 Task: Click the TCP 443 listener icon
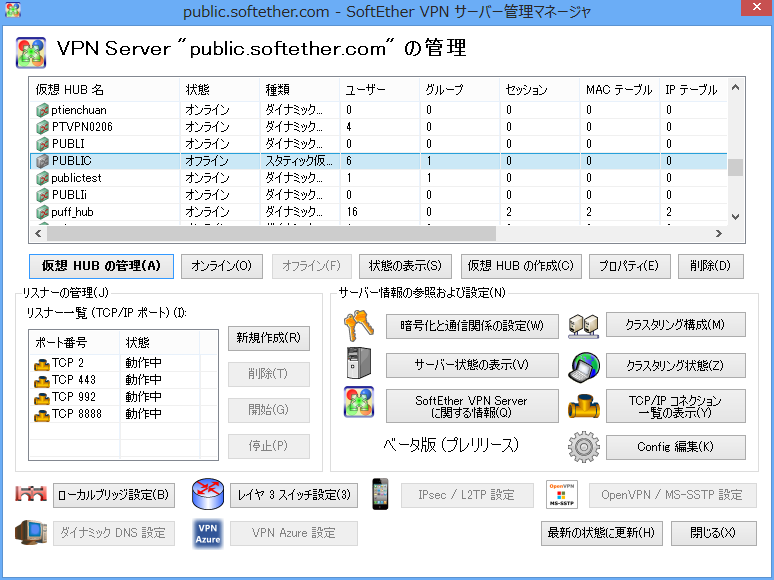click(x=42, y=381)
